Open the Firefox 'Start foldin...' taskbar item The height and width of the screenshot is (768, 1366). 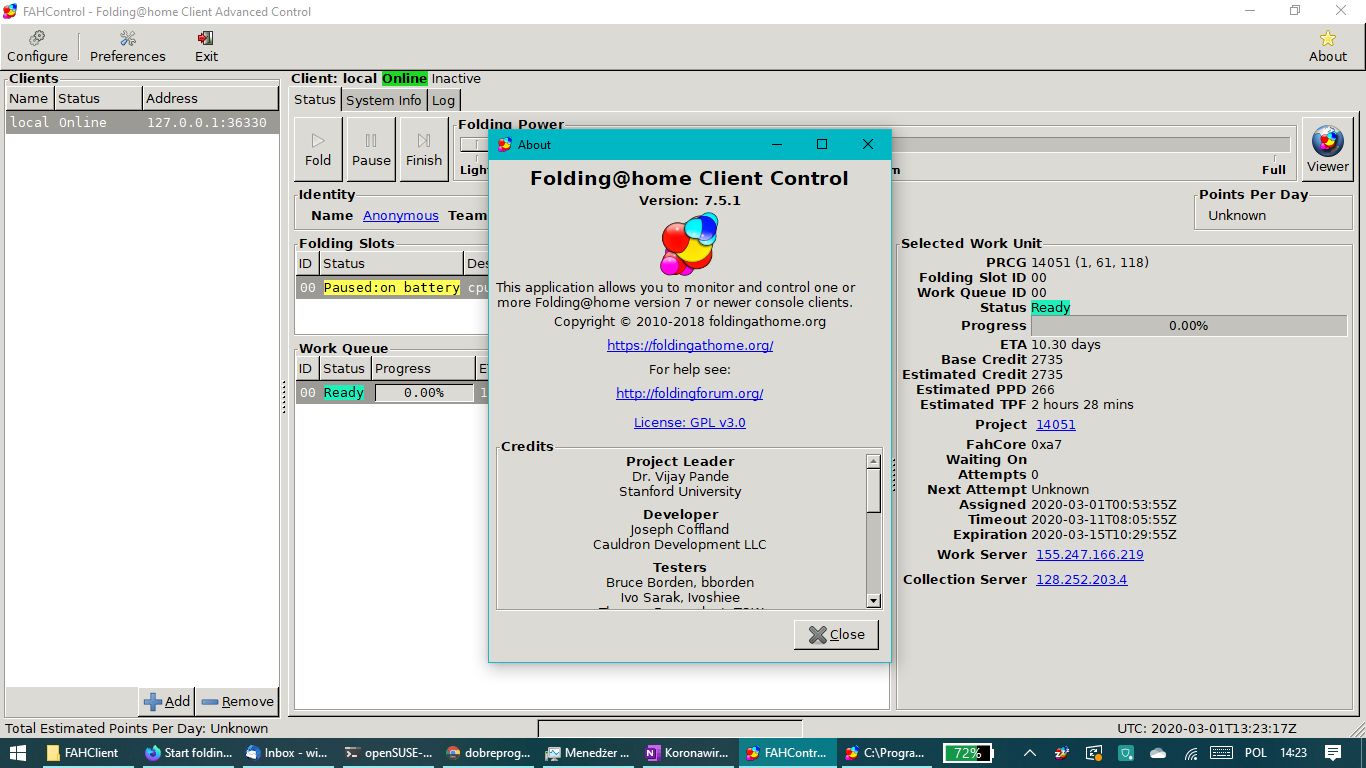point(188,753)
